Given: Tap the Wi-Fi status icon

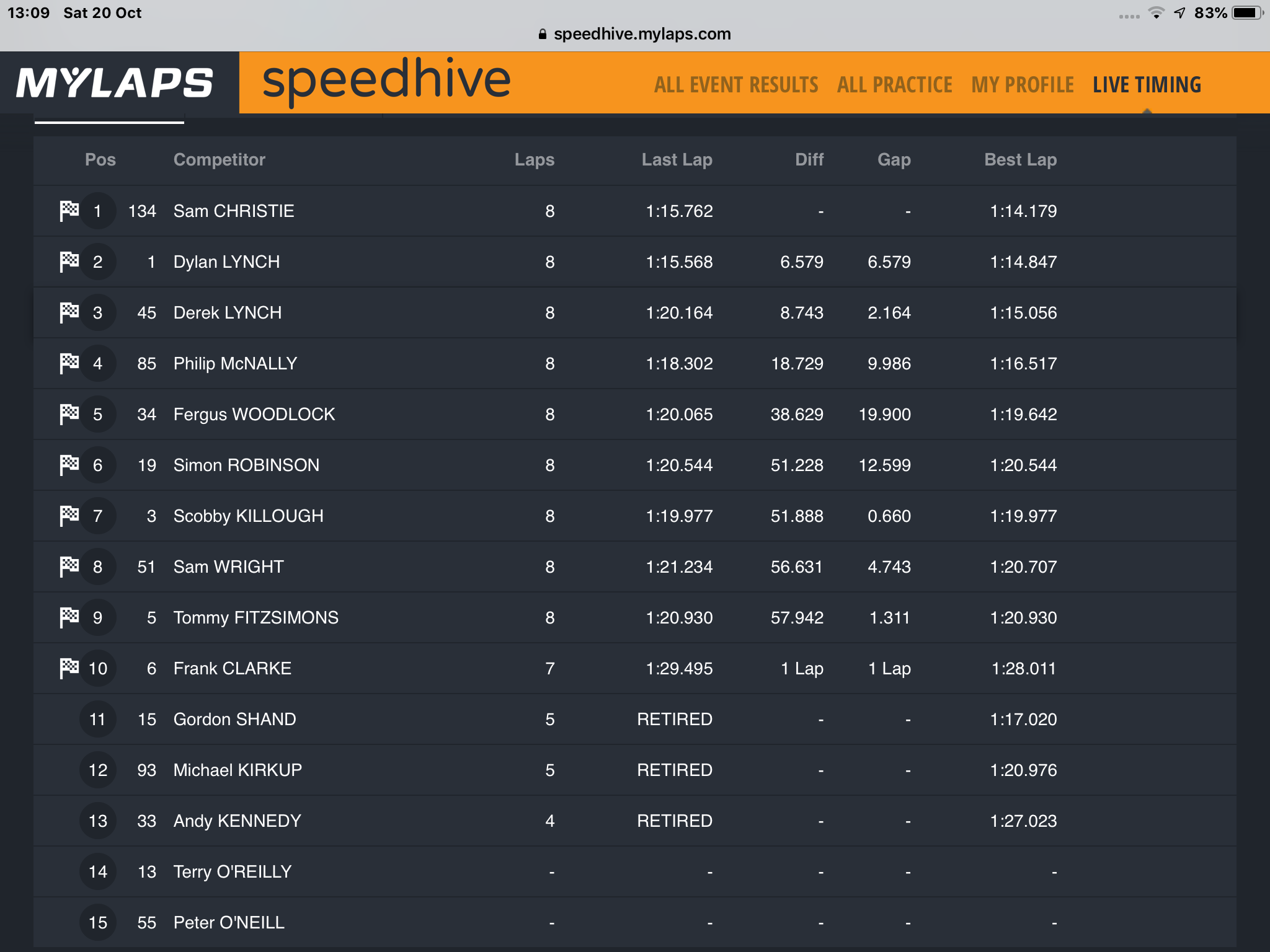Looking at the screenshot, I should click(1156, 12).
